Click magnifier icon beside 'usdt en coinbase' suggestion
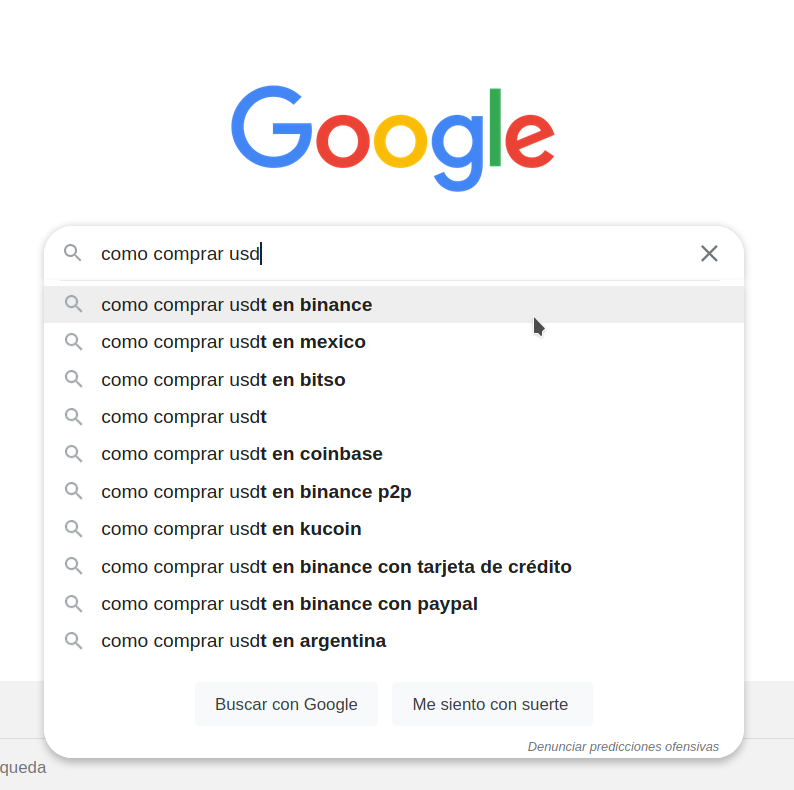 click(73, 453)
